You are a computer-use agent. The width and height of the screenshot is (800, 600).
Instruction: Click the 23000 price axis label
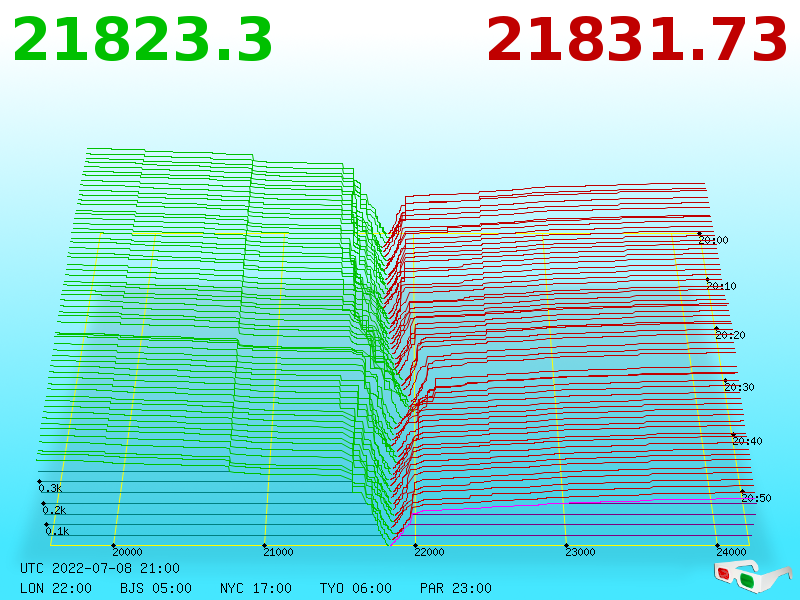pos(580,552)
